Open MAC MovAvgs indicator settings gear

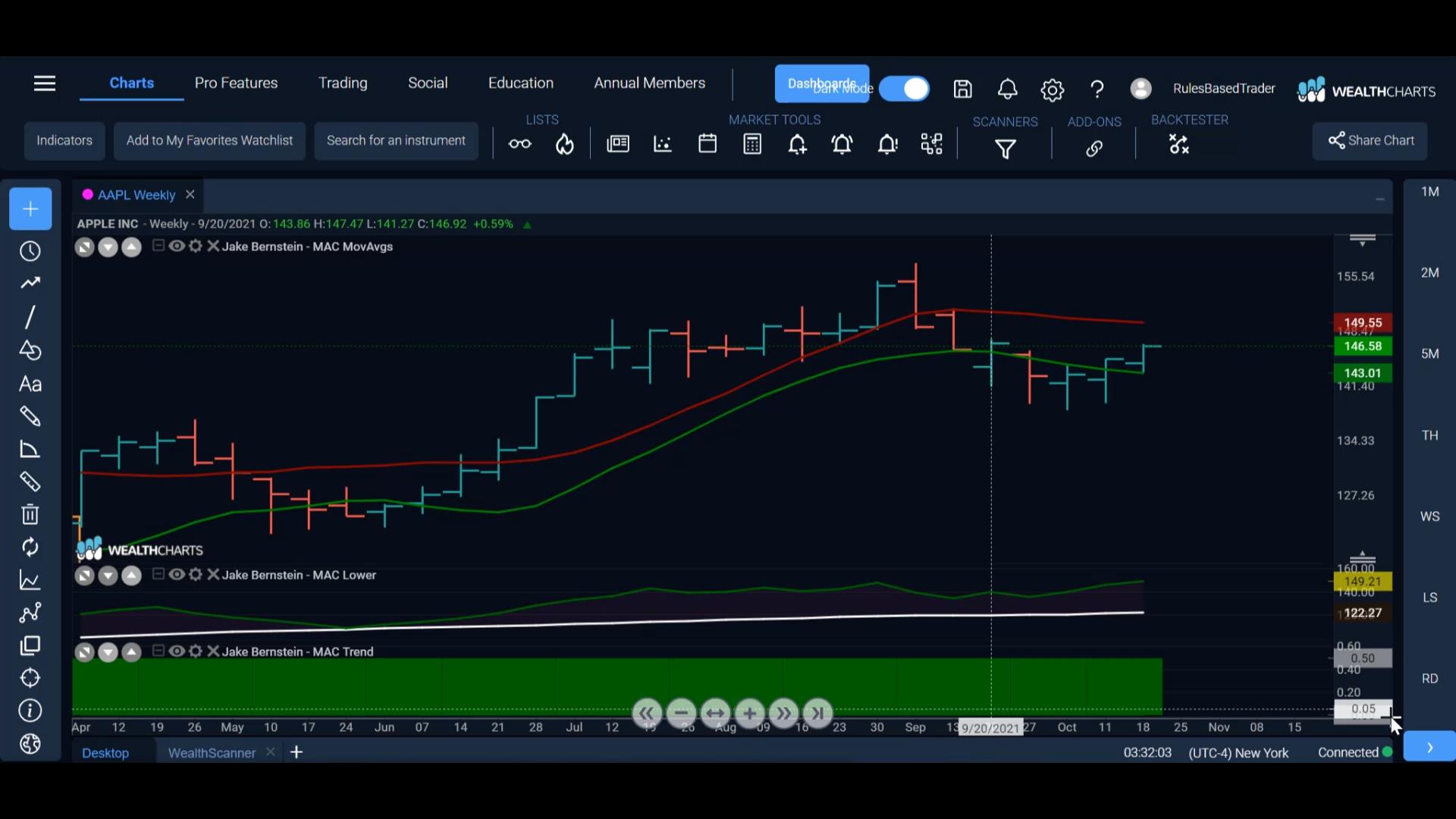tap(196, 246)
